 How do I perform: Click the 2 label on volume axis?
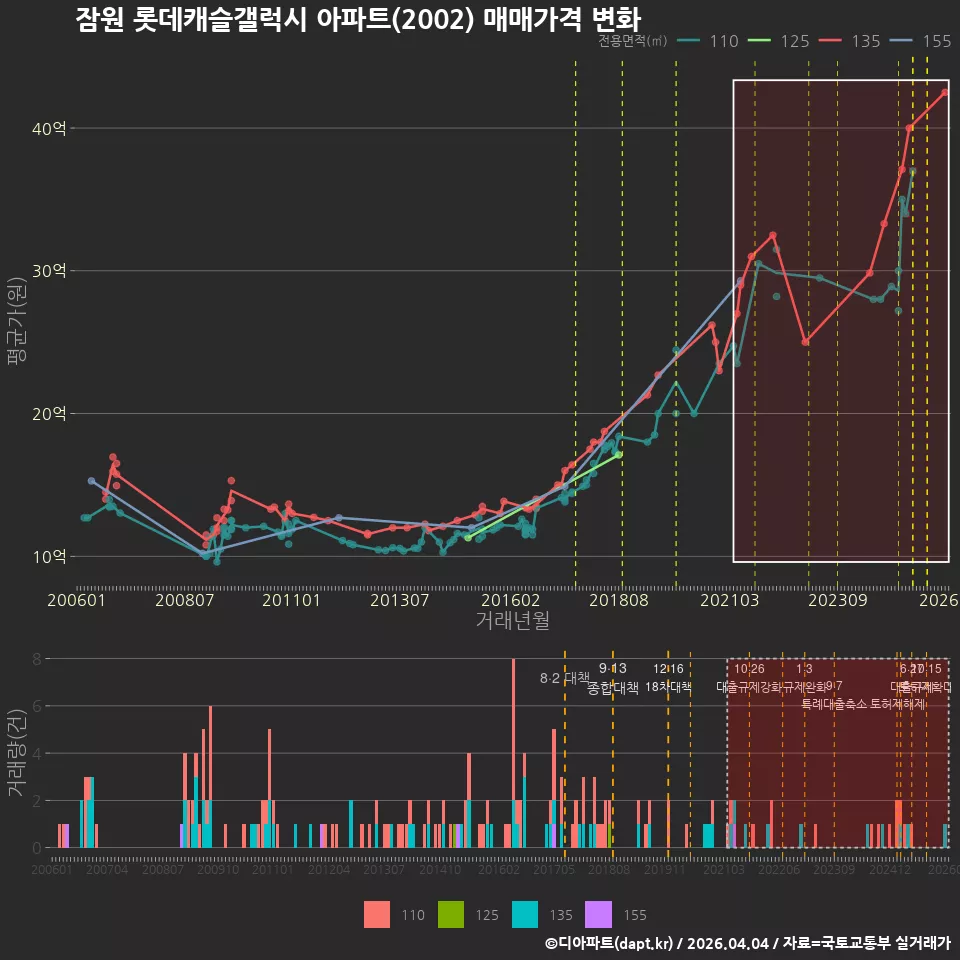[x=37, y=801]
